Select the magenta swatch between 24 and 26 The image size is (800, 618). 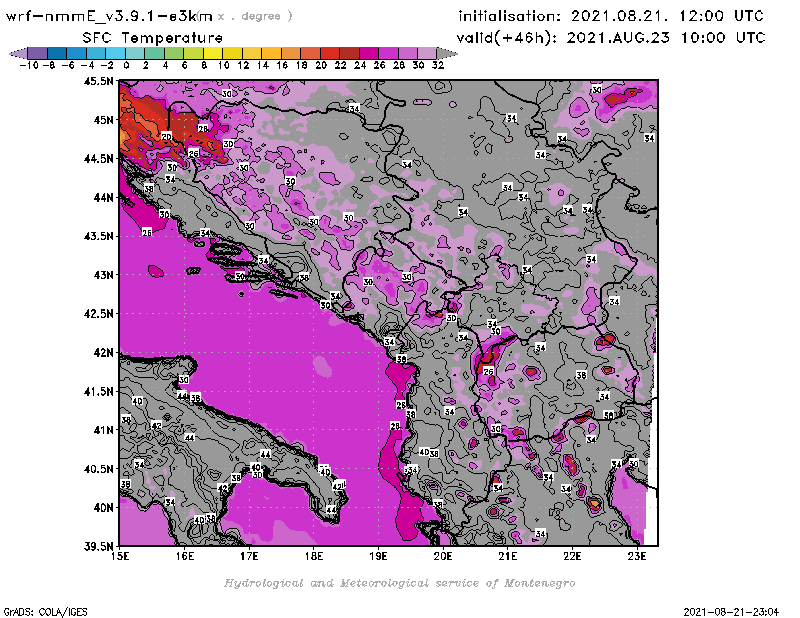click(368, 53)
